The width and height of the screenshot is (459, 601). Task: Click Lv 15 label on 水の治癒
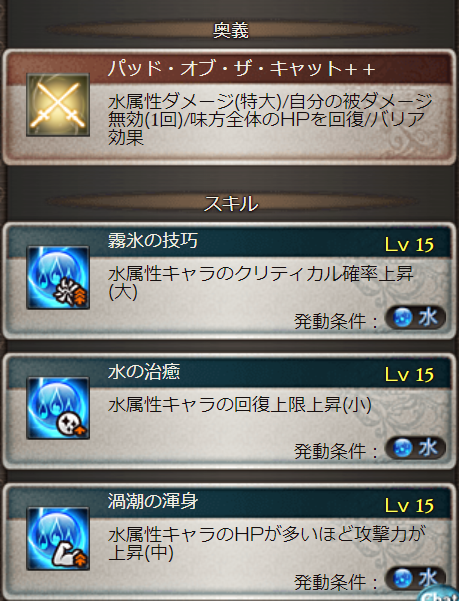[x=409, y=375]
